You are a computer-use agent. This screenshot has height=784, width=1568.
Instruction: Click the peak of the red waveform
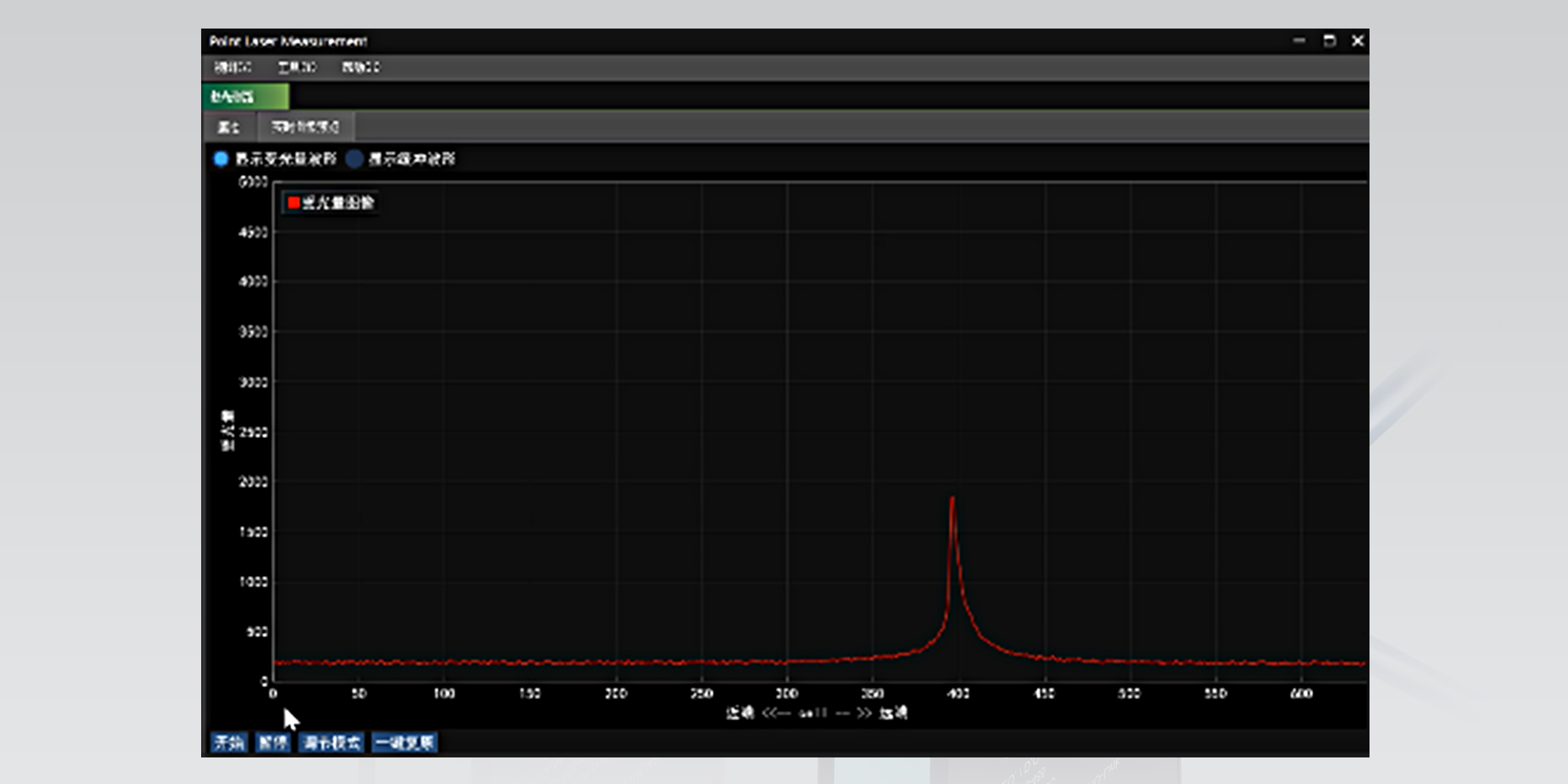(x=952, y=499)
